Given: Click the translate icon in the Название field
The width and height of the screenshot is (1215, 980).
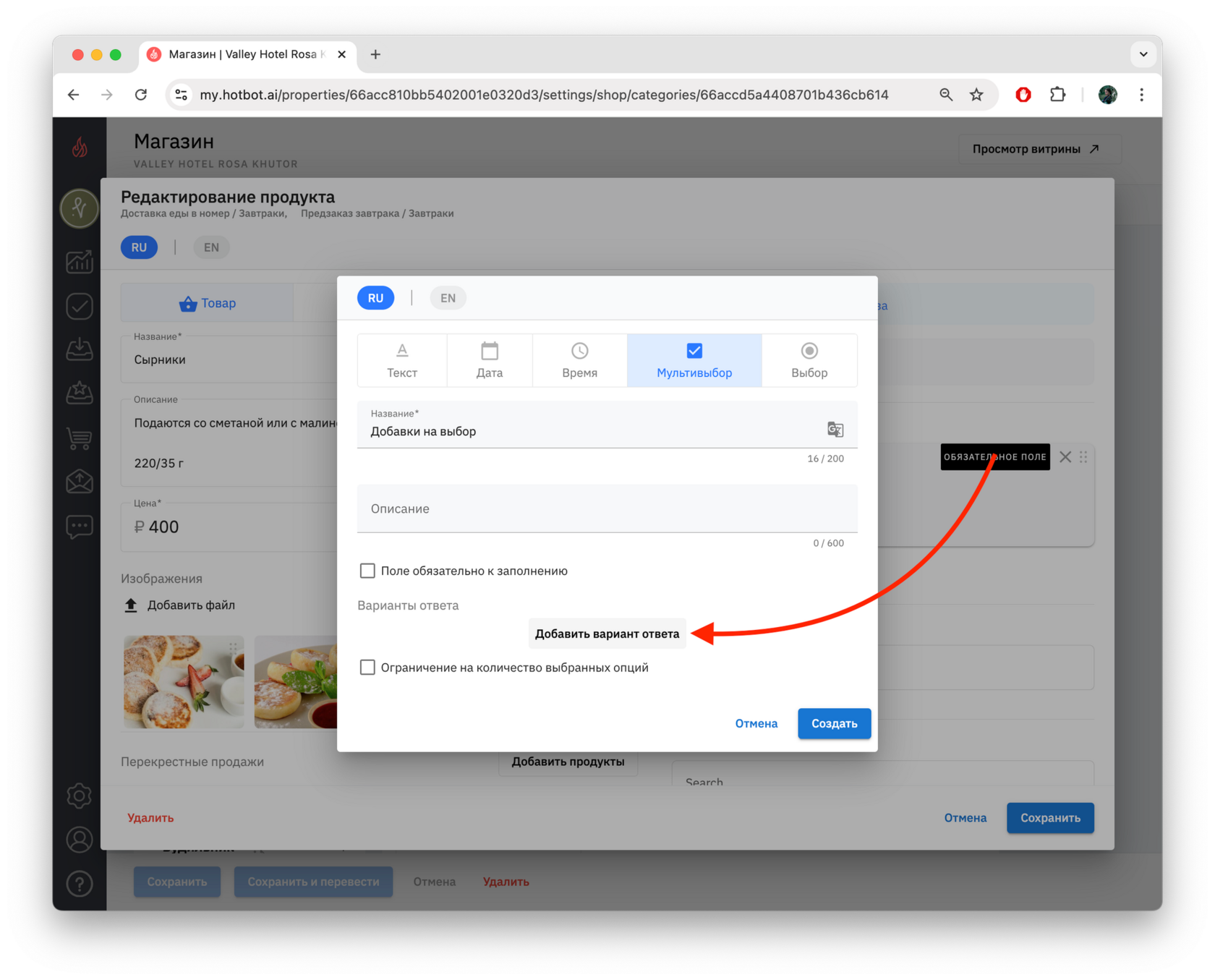Looking at the screenshot, I should [835, 430].
